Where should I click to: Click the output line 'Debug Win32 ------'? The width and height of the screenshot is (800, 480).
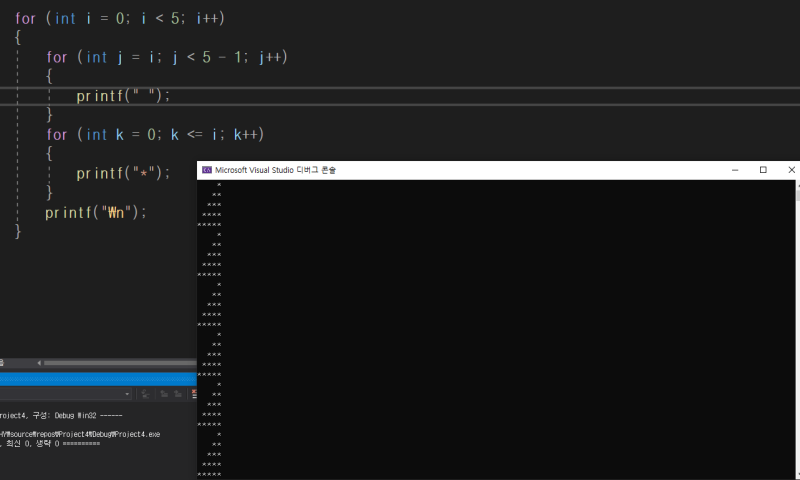(x=61, y=416)
